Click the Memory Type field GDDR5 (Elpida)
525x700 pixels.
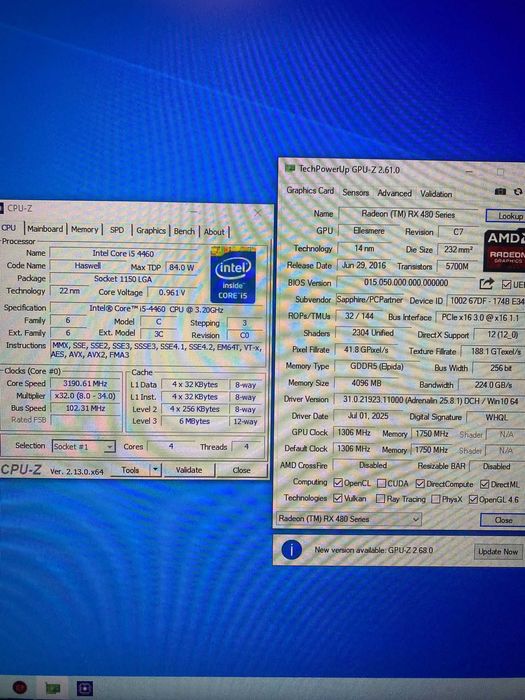point(376,367)
